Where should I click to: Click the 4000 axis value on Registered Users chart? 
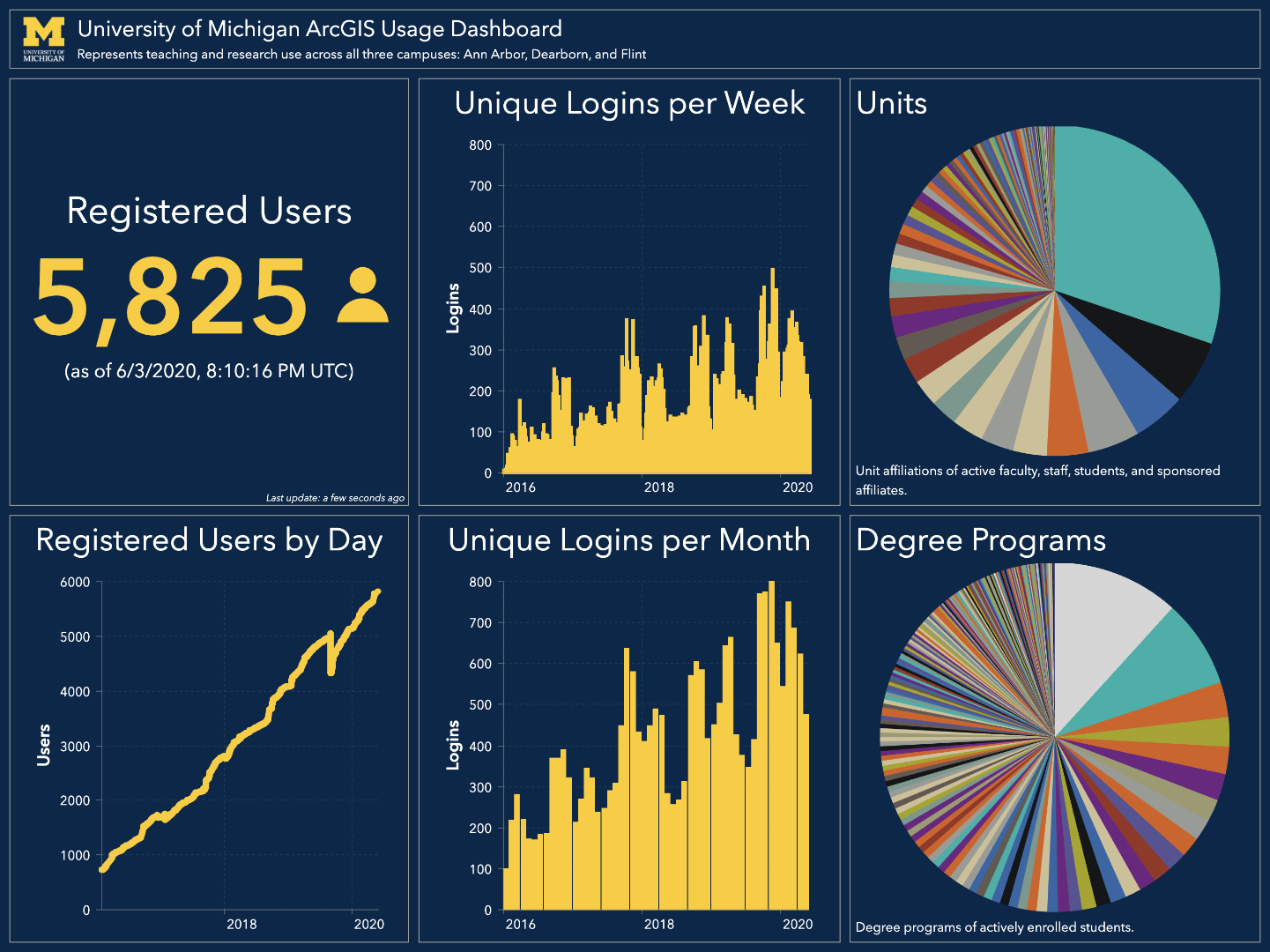point(75,692)
